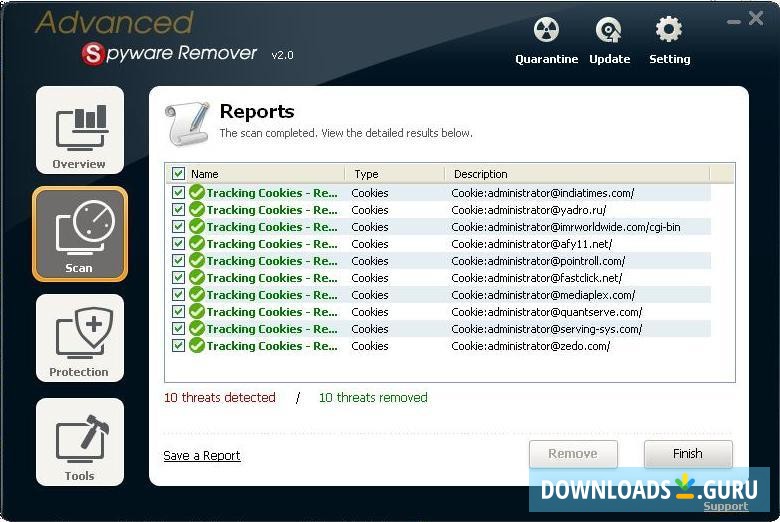The image size is (780, 522).
Task: Uncheck the serving-sys.com cookie row
Action: [178, 328]
